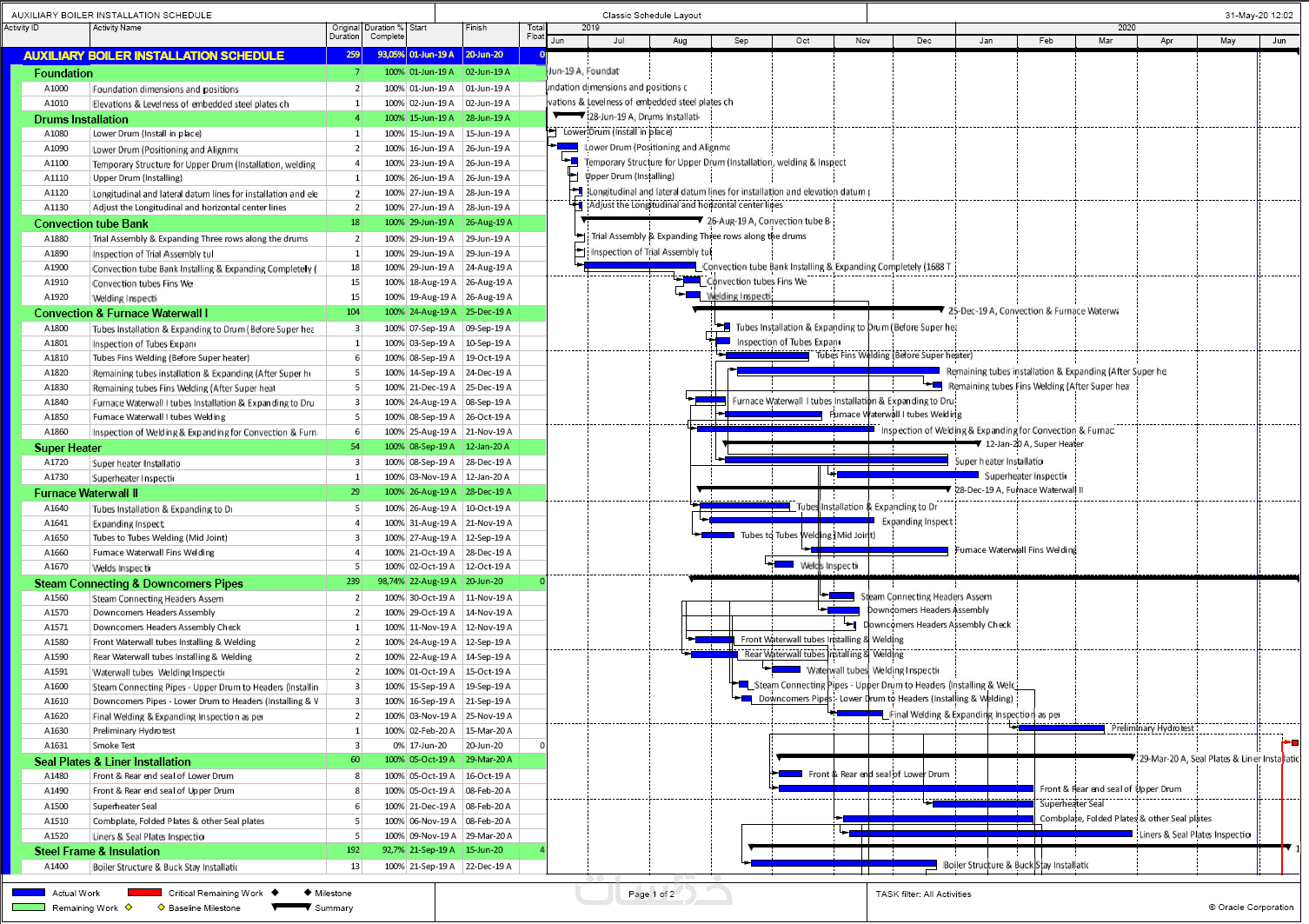This screenshot has width=1309, height=924.
Task: Click 92,7% complete in Steel Frame row
Action: coord(393,850)
